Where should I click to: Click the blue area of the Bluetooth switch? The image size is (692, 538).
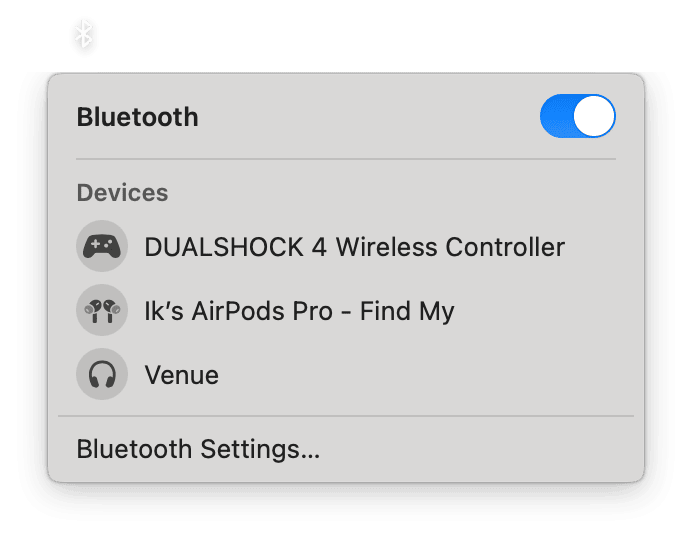click(x=557, y=117)
